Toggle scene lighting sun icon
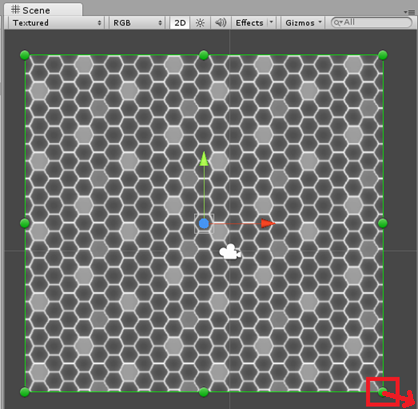This screenshot has height=409, width=418. pyautogui.click(x=200, y=23)
